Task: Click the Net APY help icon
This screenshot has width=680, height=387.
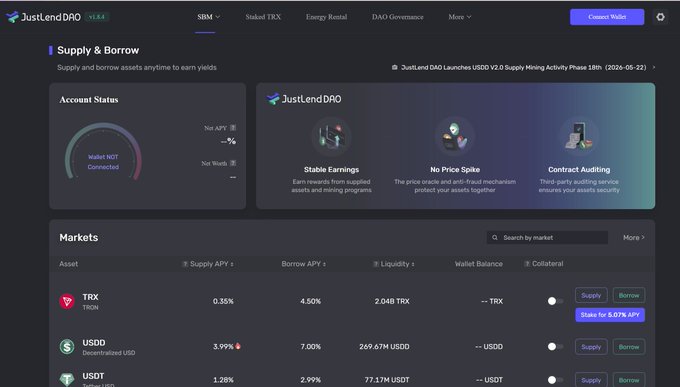Action: point(233,128)
